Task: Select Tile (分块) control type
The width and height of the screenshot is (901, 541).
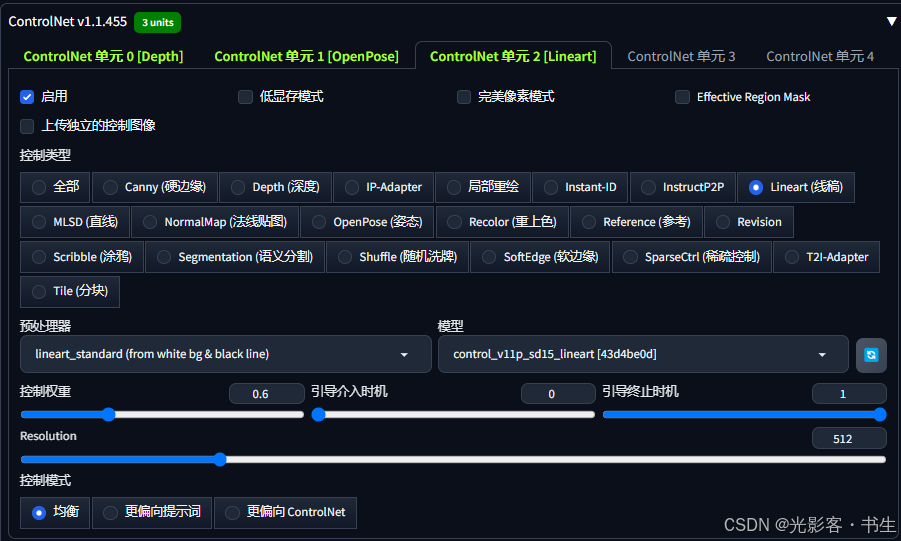Action: coord(70,291)
